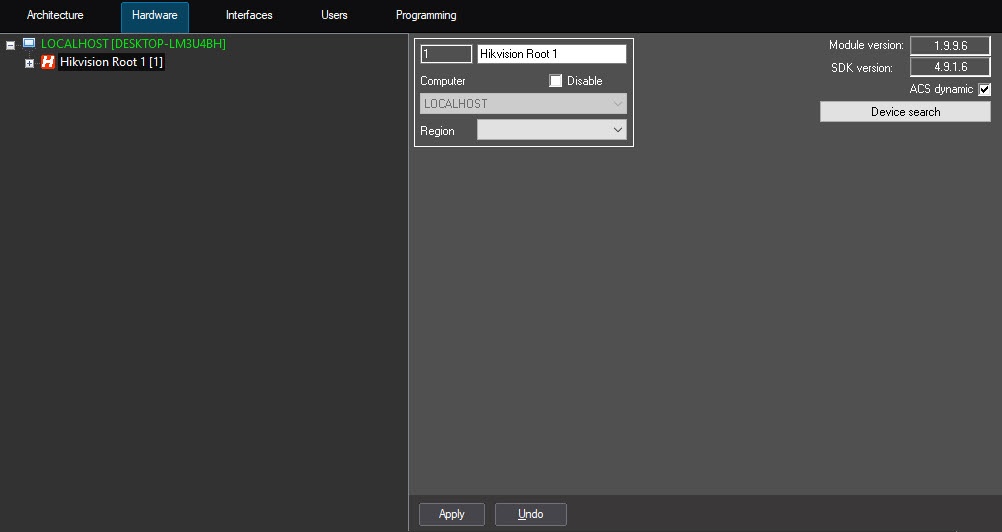
Task: Click the LOCALHOST computer icon
Action: [x=29, y=43]
